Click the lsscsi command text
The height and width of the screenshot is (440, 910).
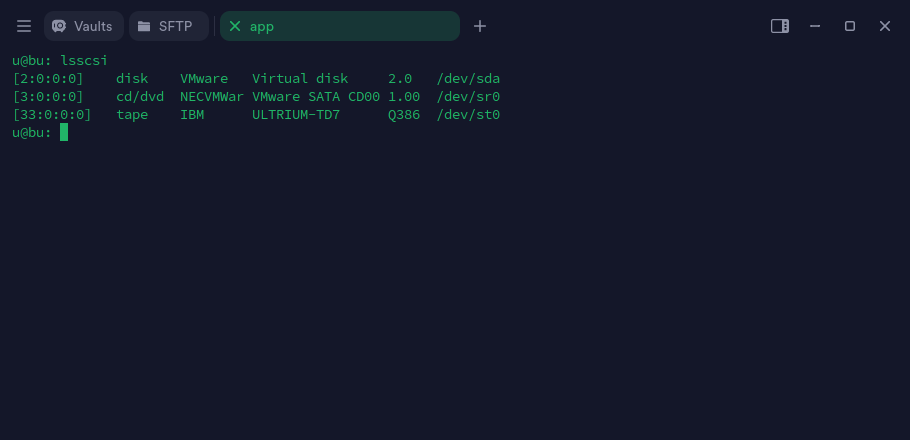coord(84,60)
